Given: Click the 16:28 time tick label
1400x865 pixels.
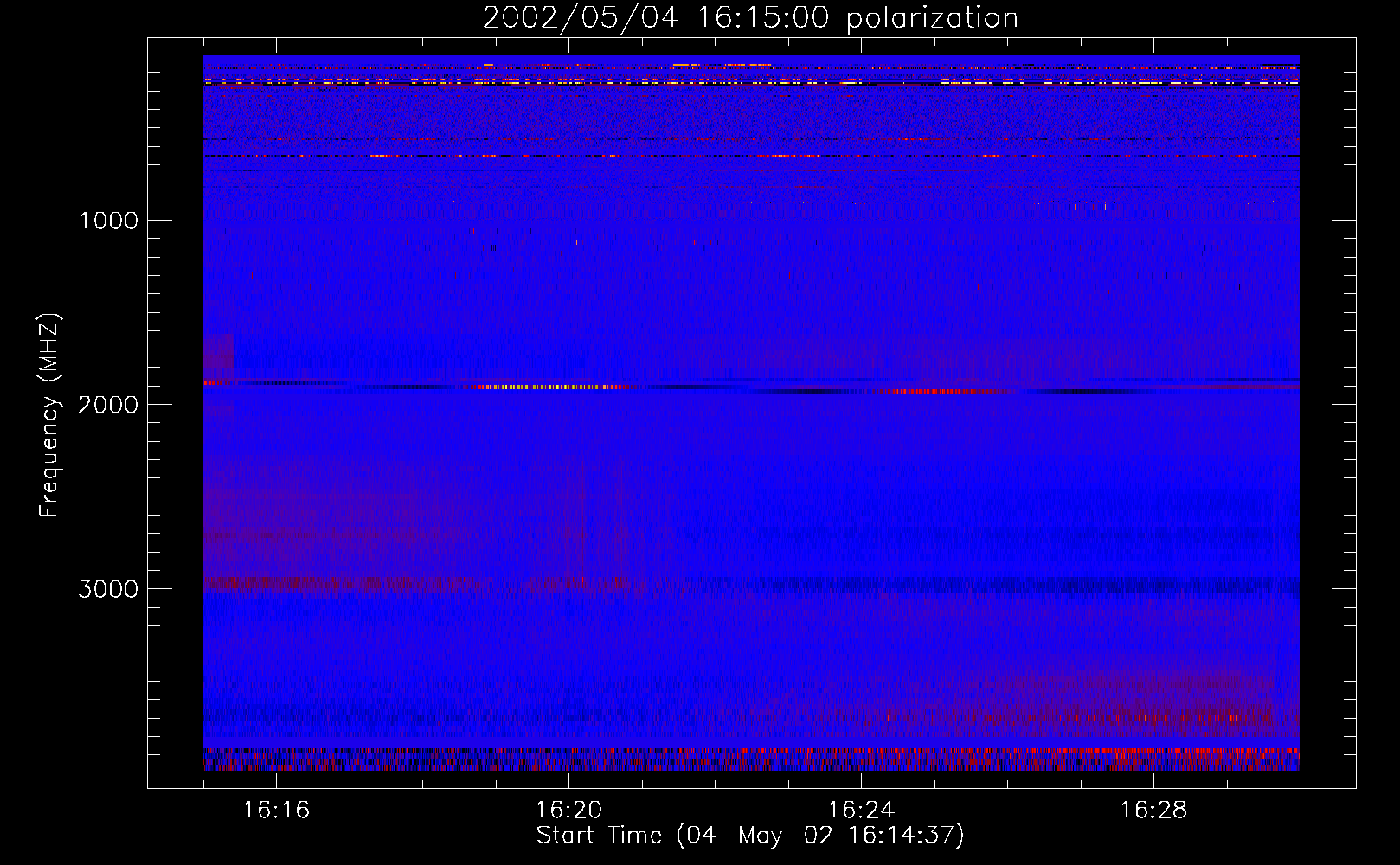Looking at the screenshot, I should [1153, 811].
